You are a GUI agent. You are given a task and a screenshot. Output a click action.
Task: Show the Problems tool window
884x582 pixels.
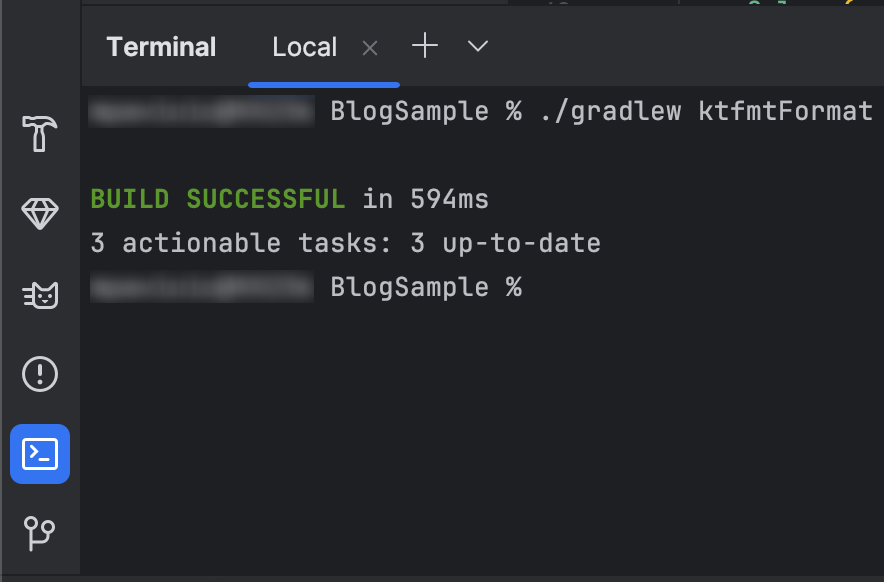click(x=39, y=375)
